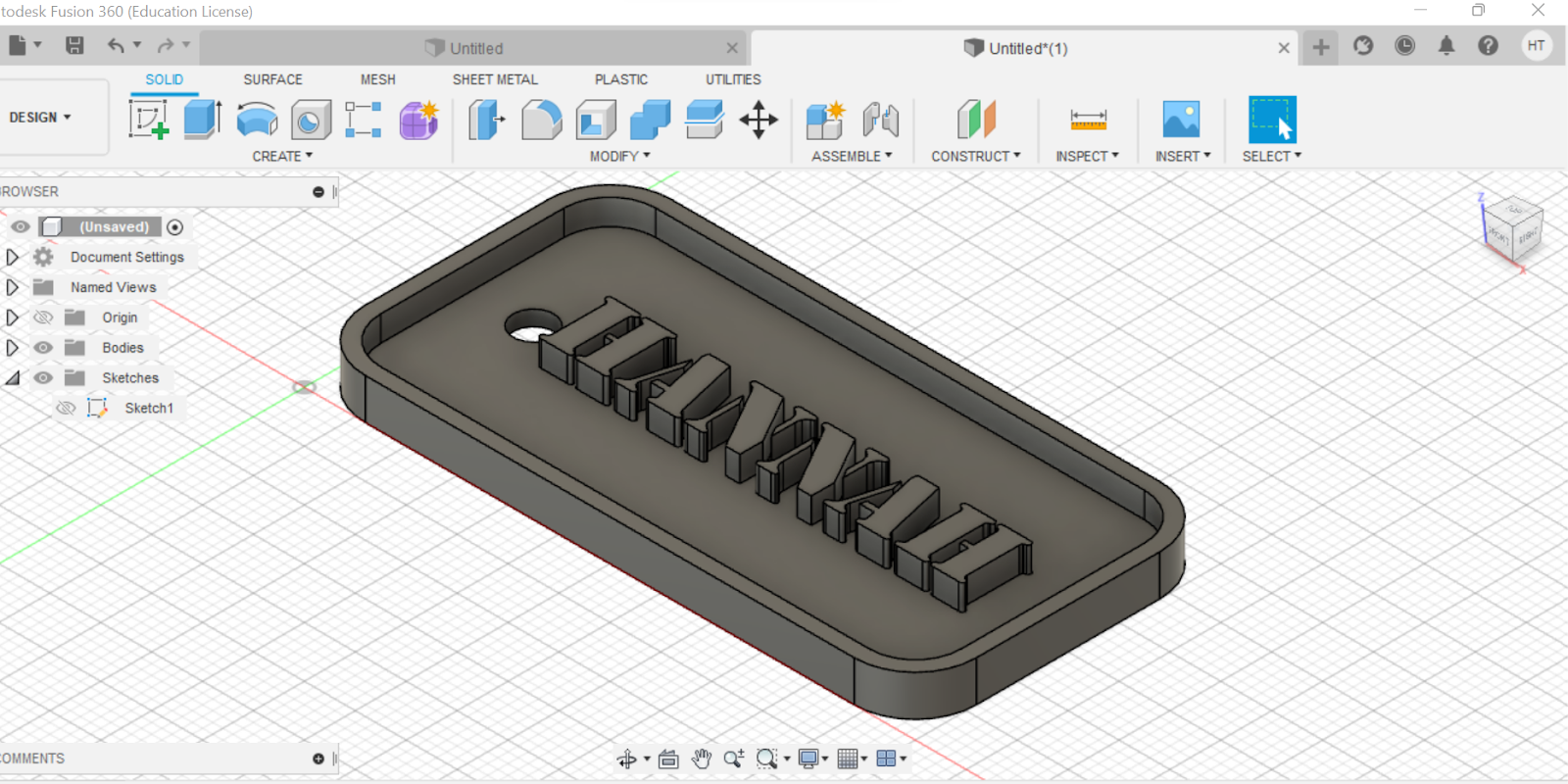Select the Revolve tool icon
Viewport: 1568px width, 784px height.
click(257, 121)
